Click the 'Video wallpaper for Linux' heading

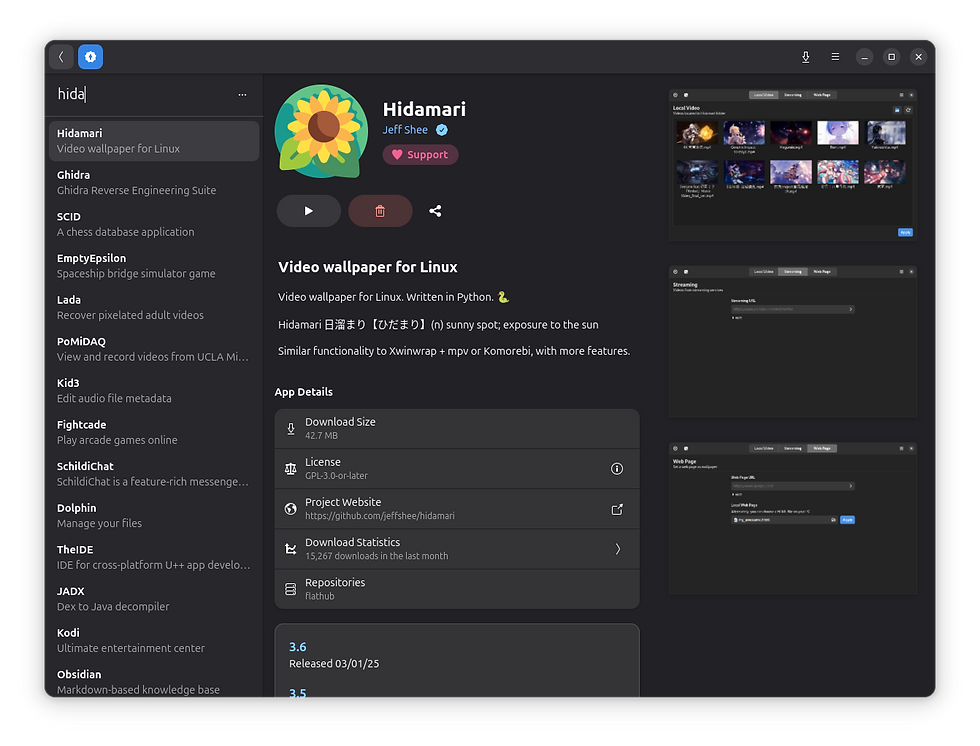[368, 267]
